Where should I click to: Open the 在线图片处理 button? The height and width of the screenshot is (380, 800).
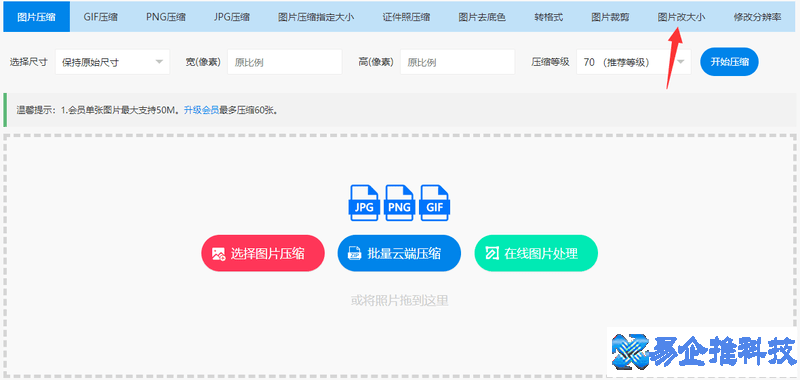click(536, 253)
